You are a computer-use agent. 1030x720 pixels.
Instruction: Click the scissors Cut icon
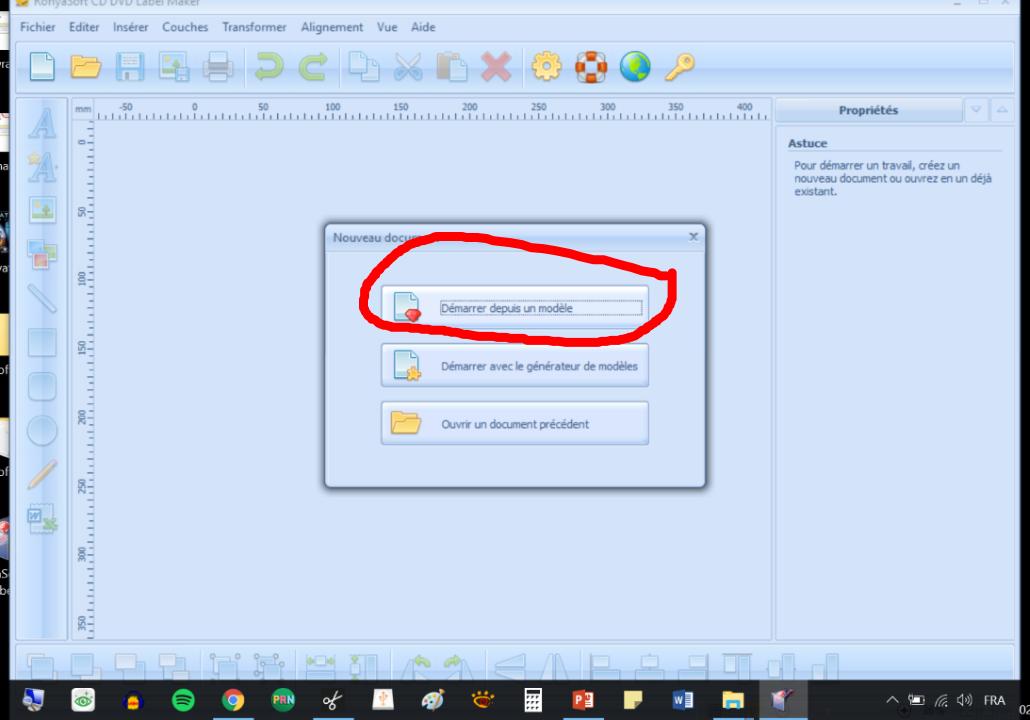[x=408, y=67]
